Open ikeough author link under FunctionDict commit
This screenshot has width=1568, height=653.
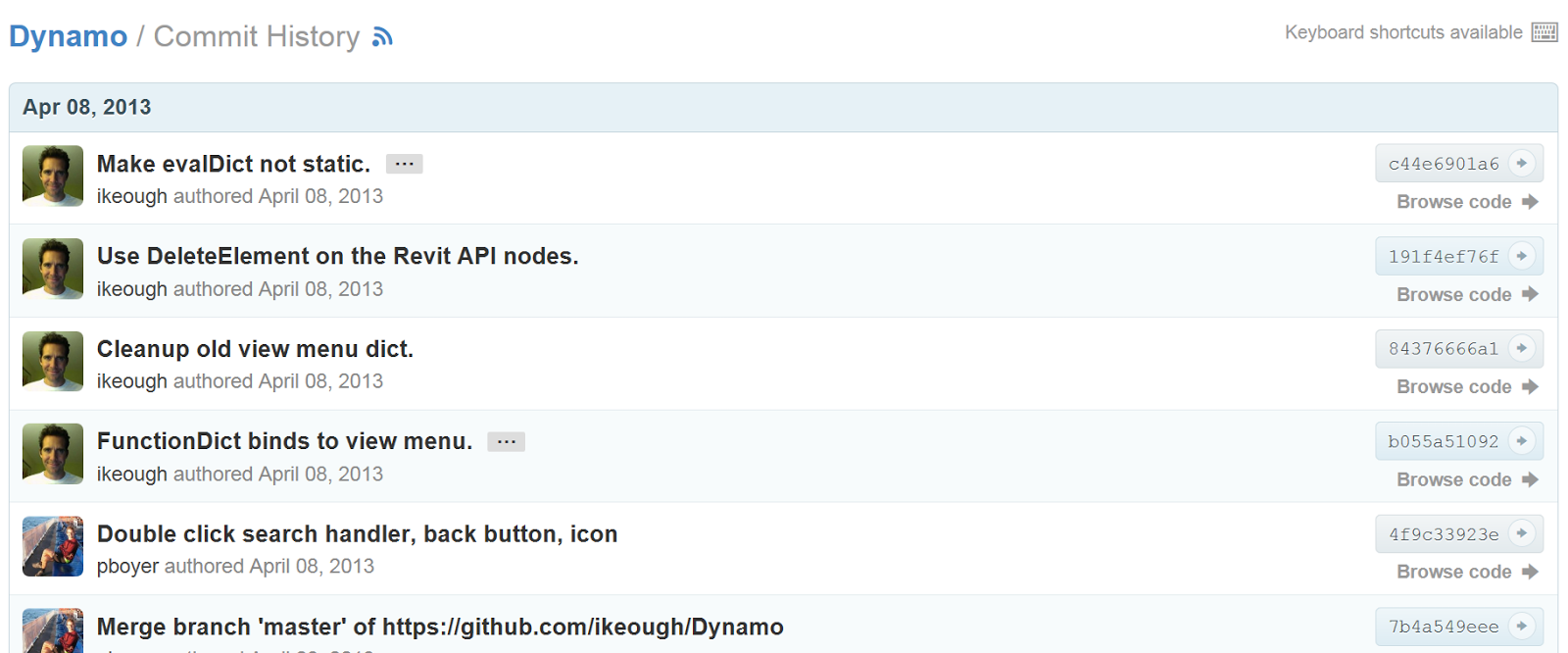pos(132,475)
